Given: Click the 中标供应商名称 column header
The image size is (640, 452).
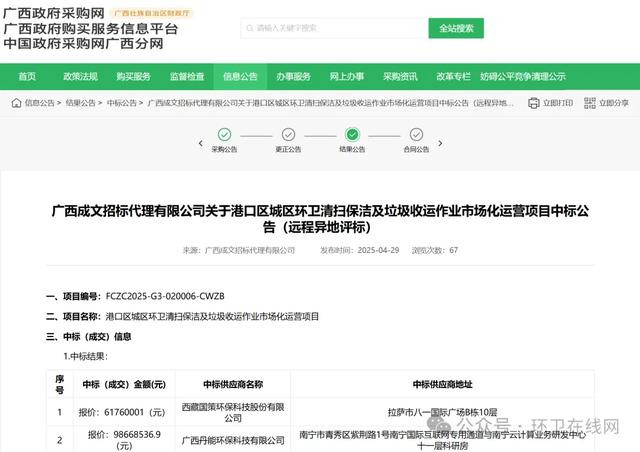Looking at the screenshot, I should click(233, 384).
